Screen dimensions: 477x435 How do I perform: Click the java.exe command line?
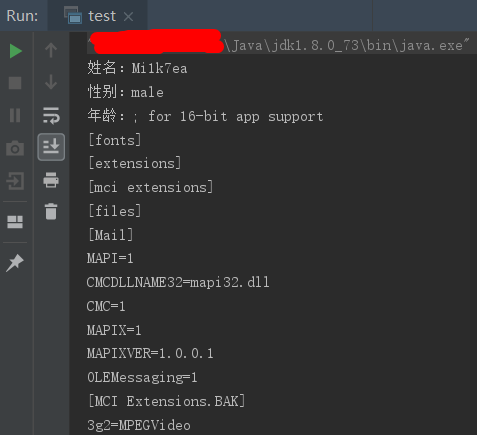pos(278,45)
